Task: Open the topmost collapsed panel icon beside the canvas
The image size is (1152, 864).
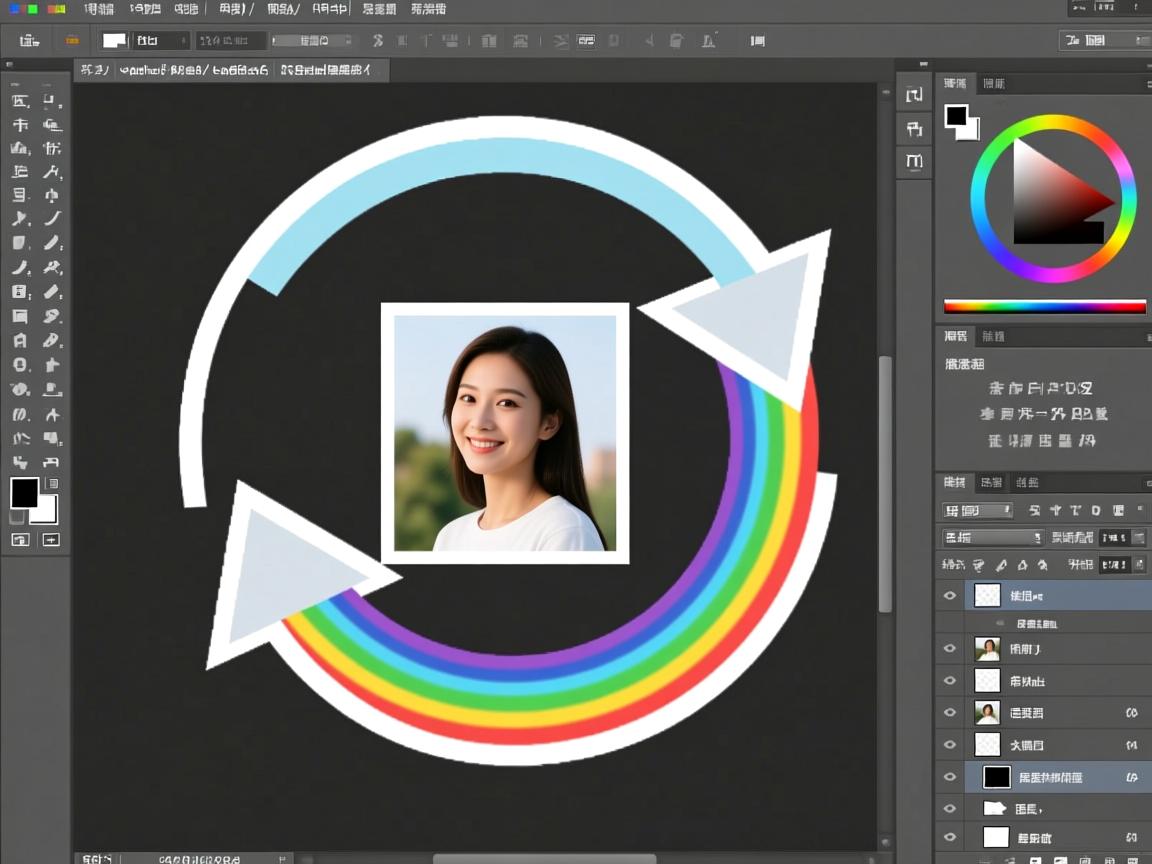Action: (x=914, y=95)
